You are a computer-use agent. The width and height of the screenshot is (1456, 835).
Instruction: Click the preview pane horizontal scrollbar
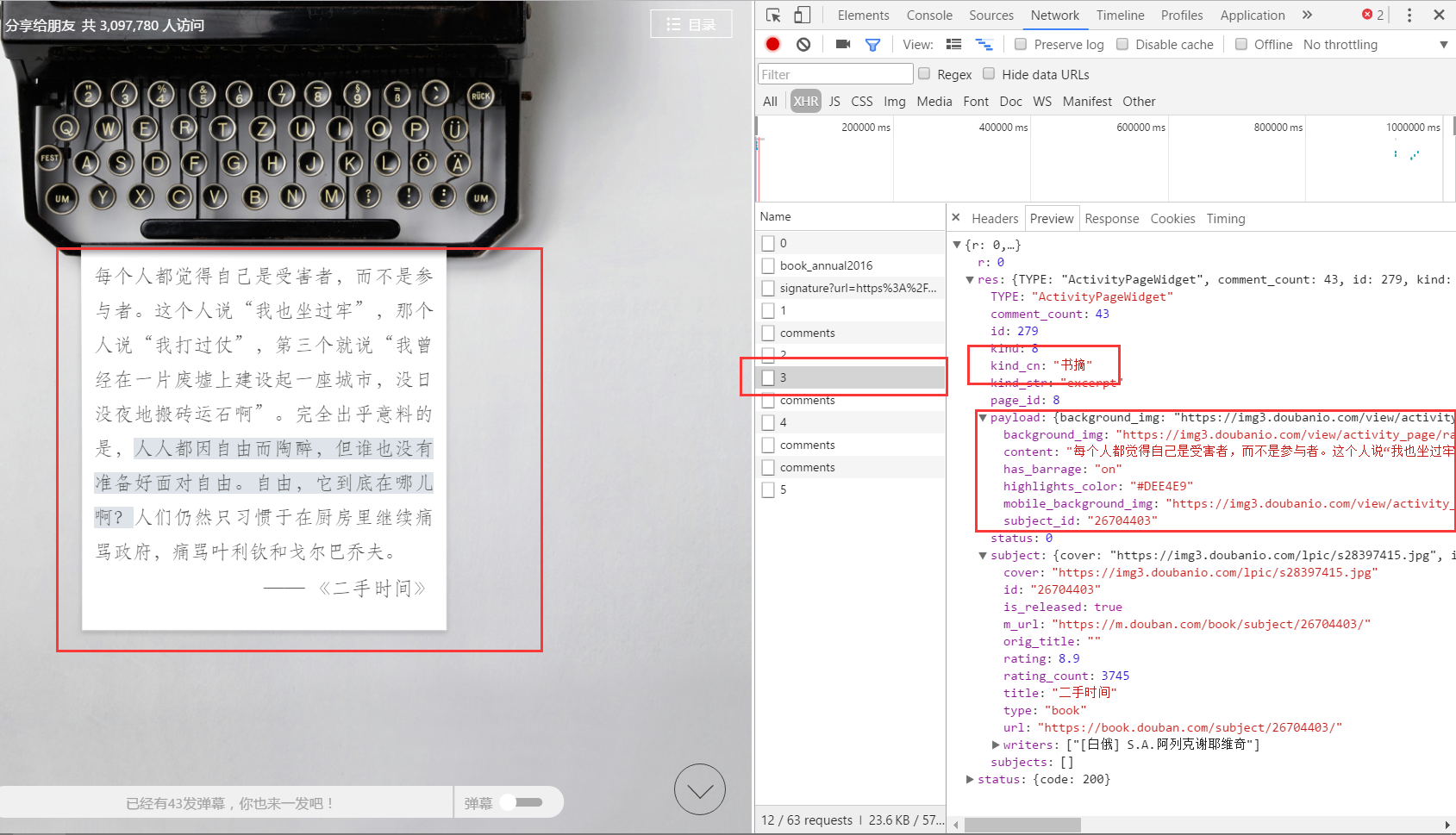click(x=1022, y=825)
